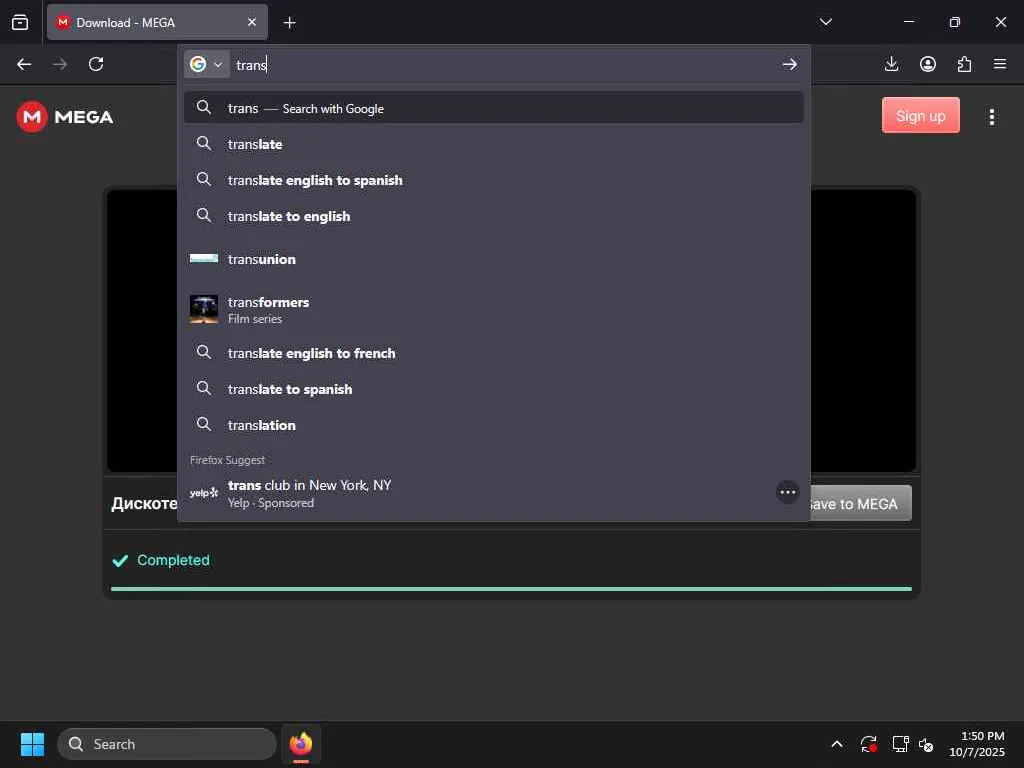
Task: Show hidden system tray icons
Action: [837, 744]
